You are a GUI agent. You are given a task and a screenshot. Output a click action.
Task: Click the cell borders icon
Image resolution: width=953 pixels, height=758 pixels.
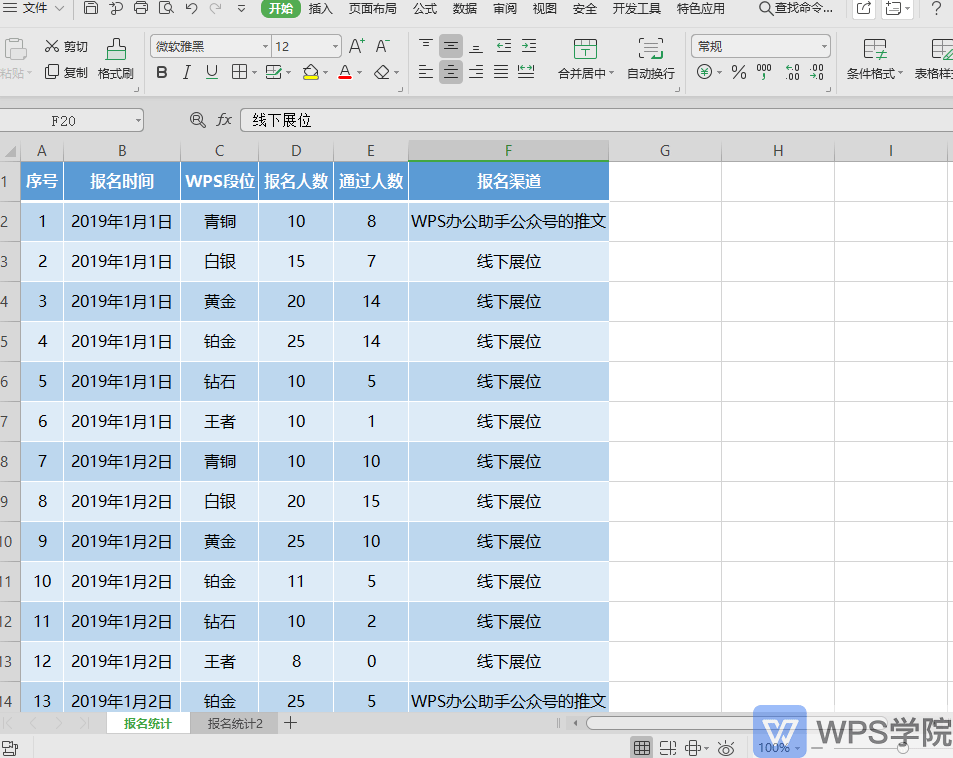point(239,72)
